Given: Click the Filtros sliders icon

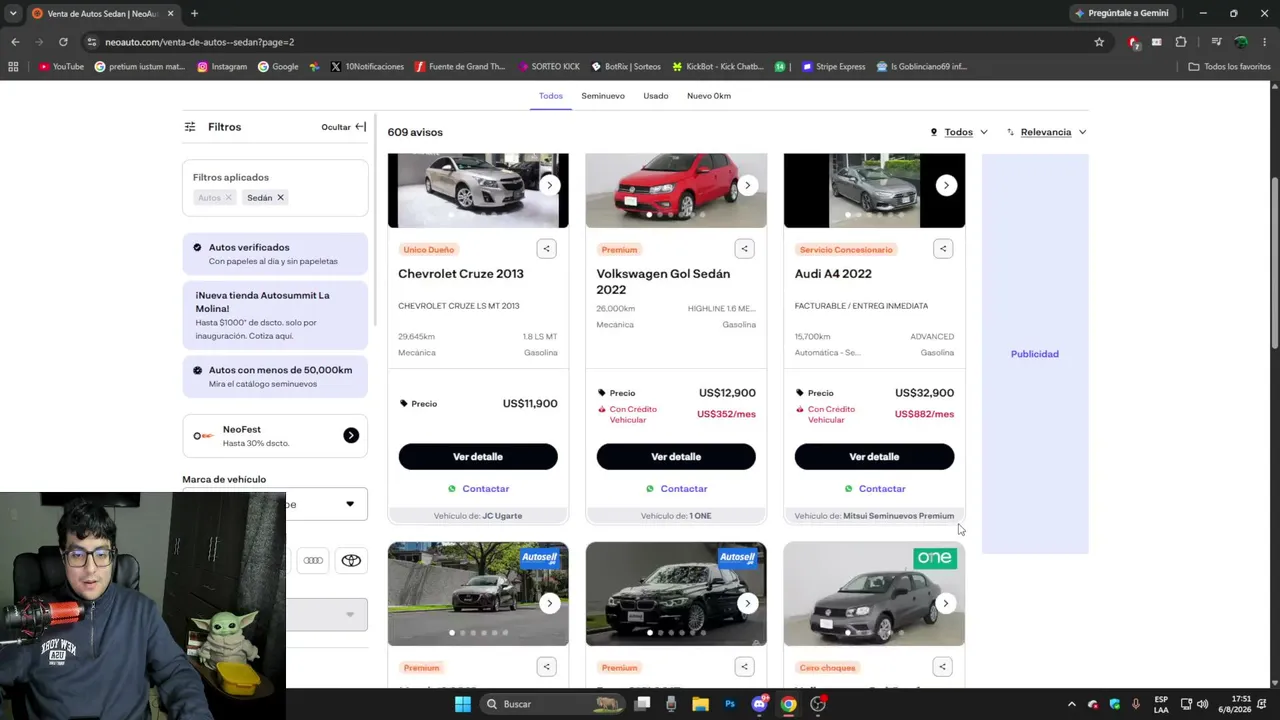Looking at the screenshot, I should (190, 127).
